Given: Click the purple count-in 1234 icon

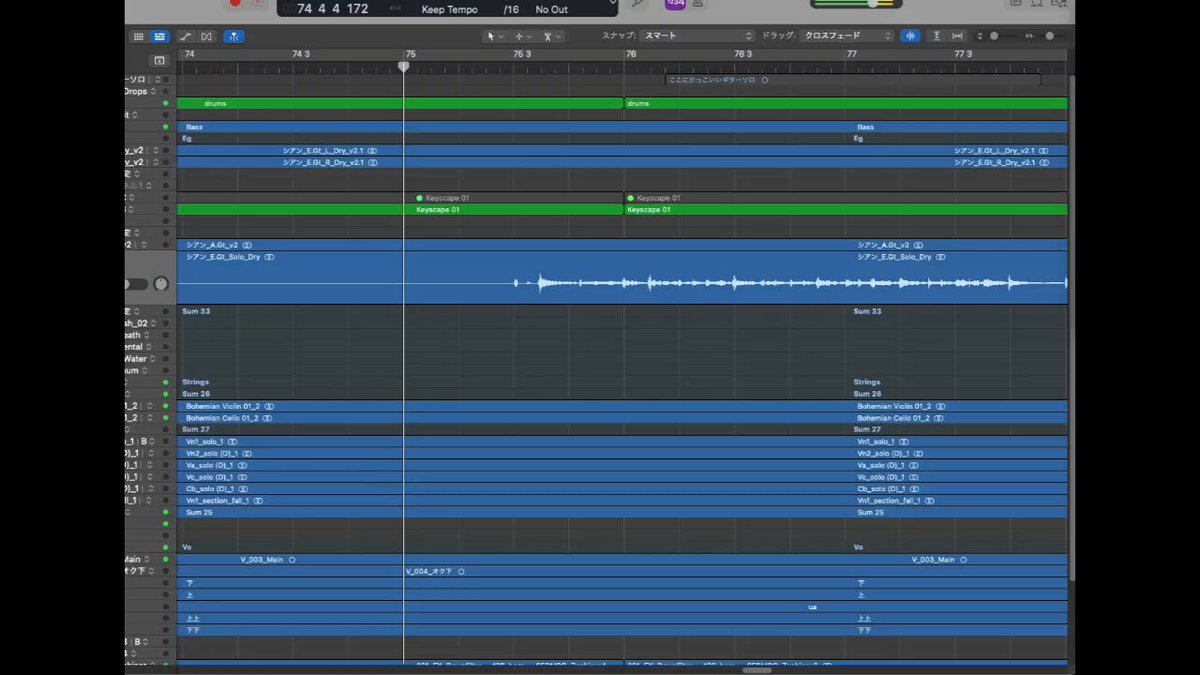Looking at the screenshot, I should point(674,4).
